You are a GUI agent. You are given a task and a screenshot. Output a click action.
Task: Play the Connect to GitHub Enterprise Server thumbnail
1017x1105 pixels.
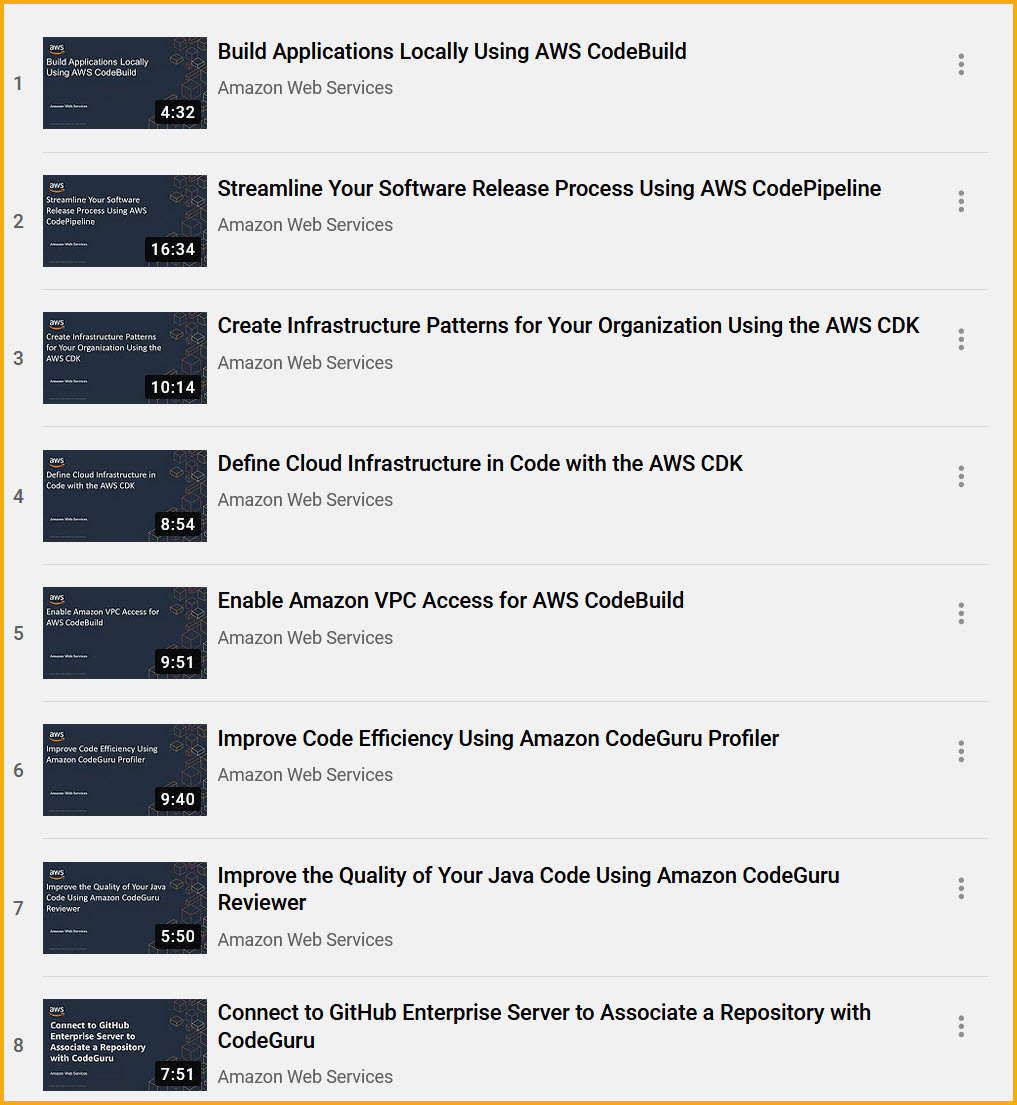[125, 1044]
